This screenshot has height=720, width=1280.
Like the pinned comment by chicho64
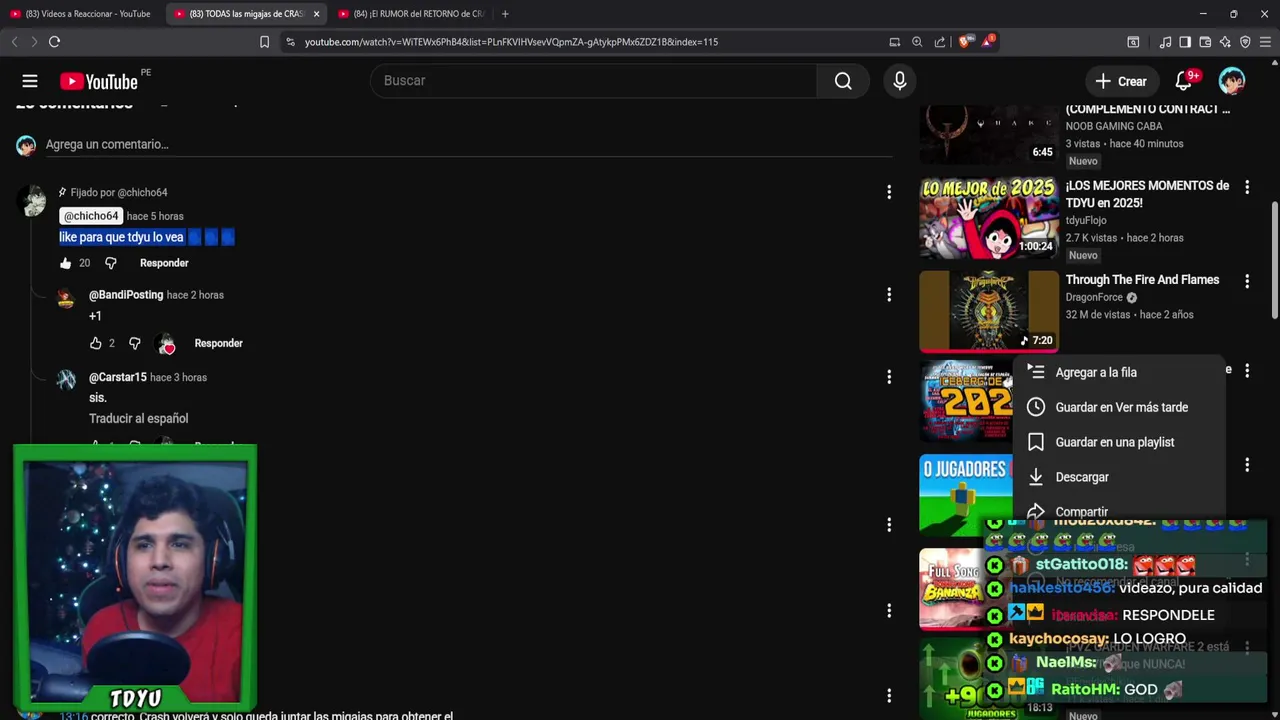[66, 263]
